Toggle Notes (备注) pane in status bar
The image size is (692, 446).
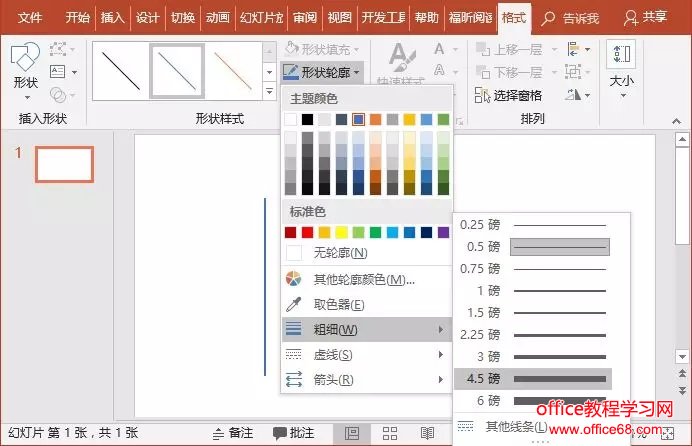tap(232, 433)
